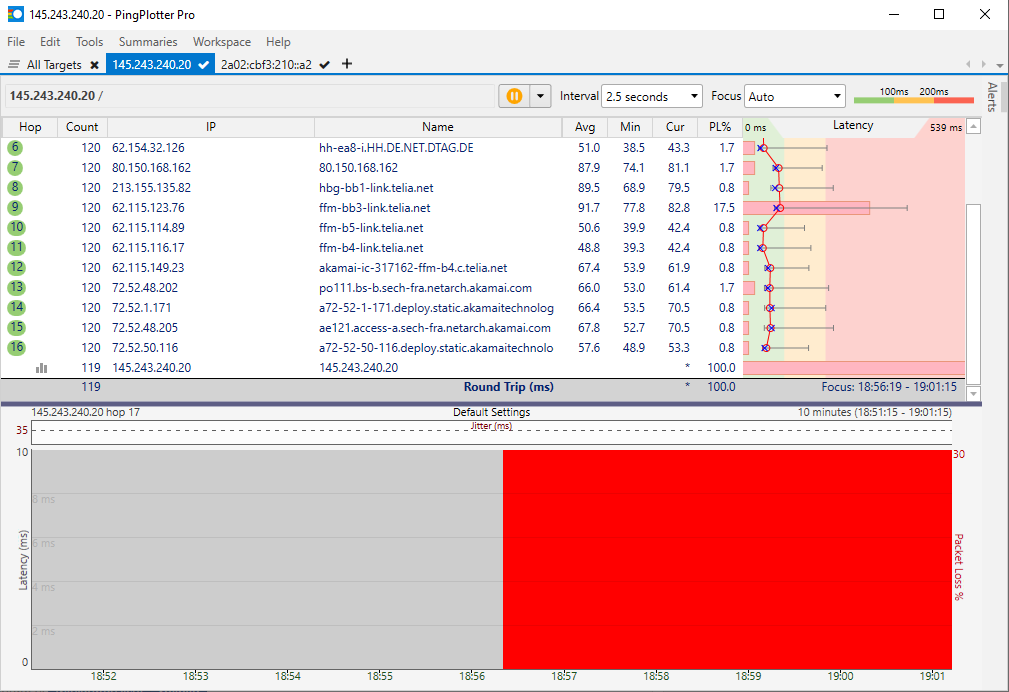Viewport: 1009px width, 692px height.
Task: Open the dropdown arrow beside the pause button
Action: pos(541,96)
